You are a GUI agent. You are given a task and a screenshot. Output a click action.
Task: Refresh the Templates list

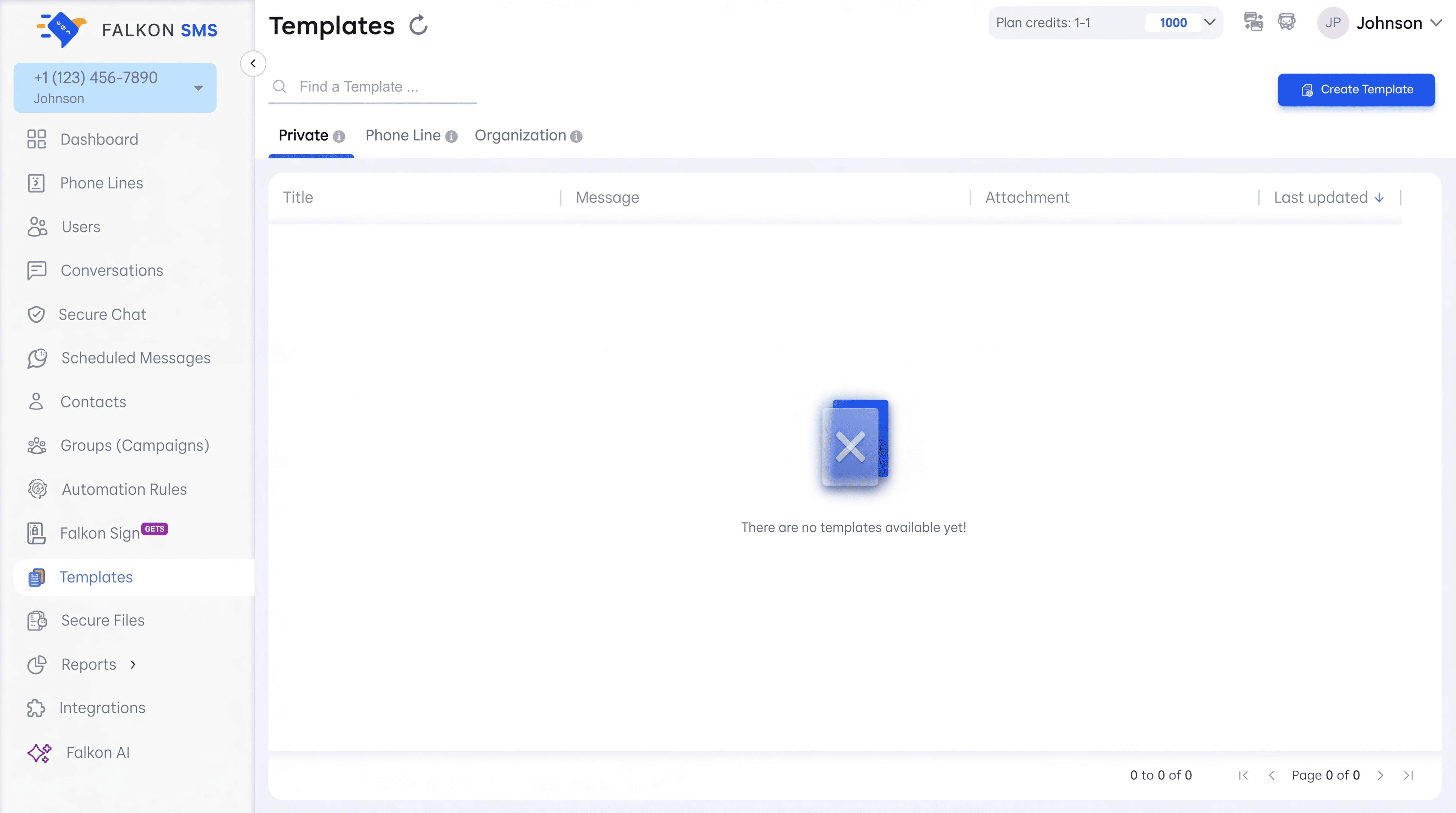[418, 25]
